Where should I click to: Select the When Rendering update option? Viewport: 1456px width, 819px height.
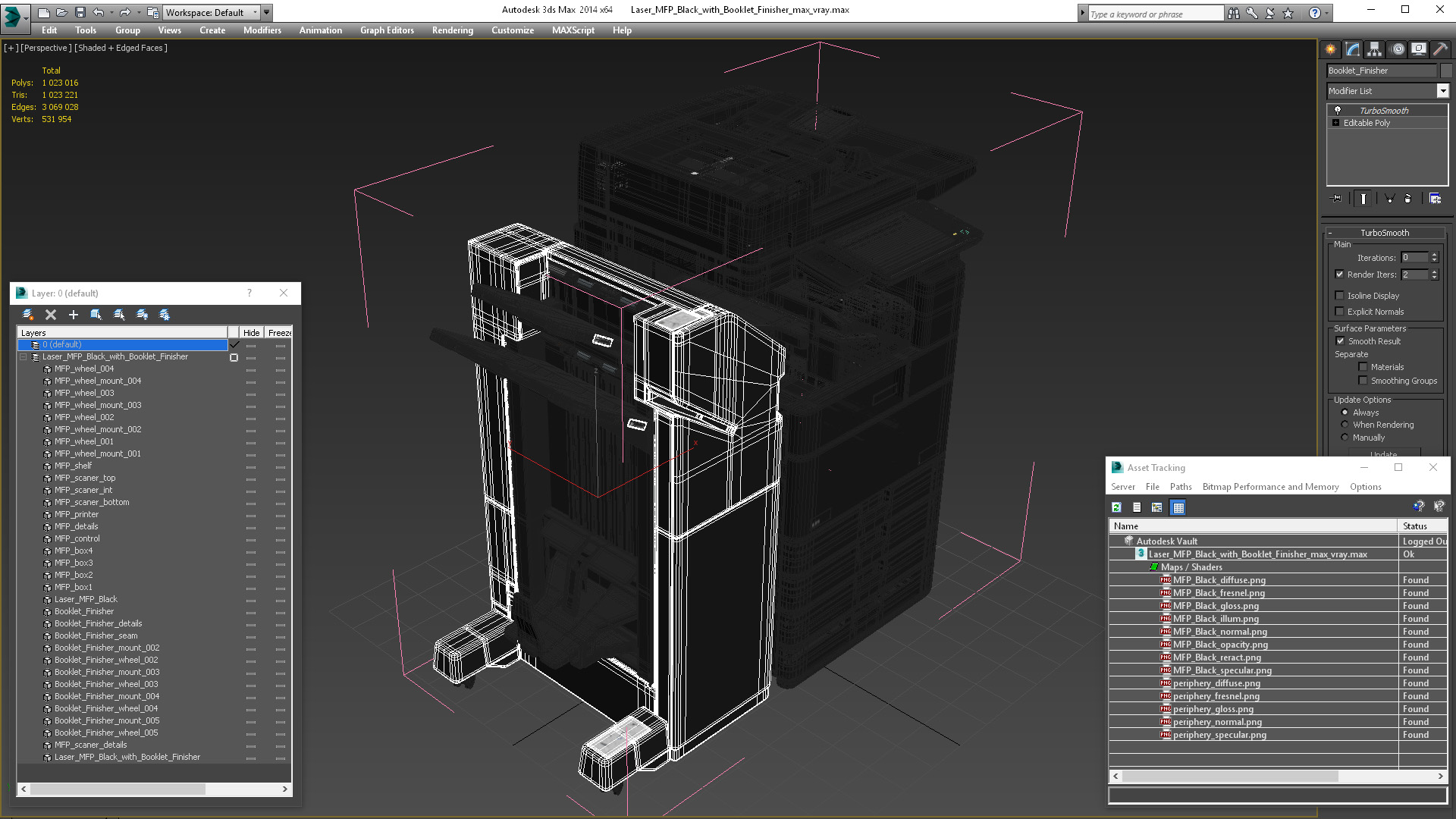tap(1345, 425)
